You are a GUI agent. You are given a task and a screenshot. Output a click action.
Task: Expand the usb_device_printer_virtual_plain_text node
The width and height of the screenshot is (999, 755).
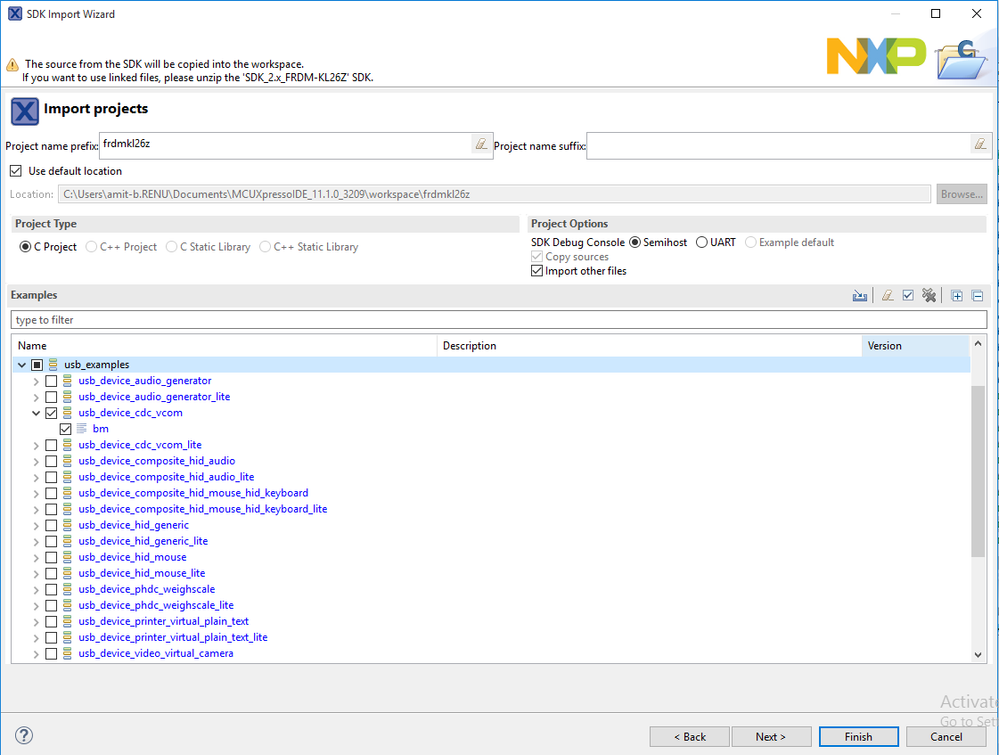click(36, 621)
